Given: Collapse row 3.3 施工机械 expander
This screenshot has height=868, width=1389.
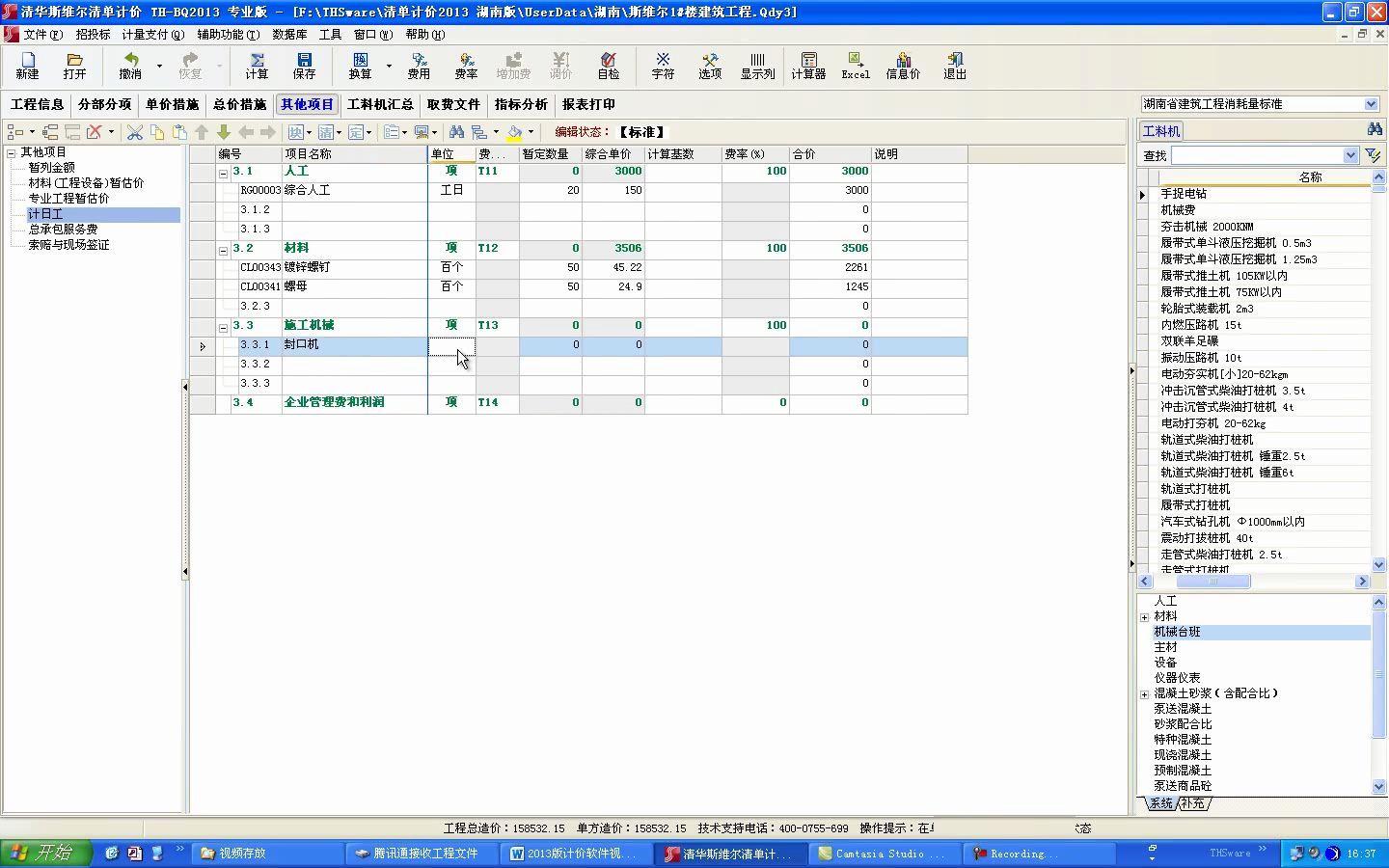Looking at the screenshot, I should (x=223, y=328).
